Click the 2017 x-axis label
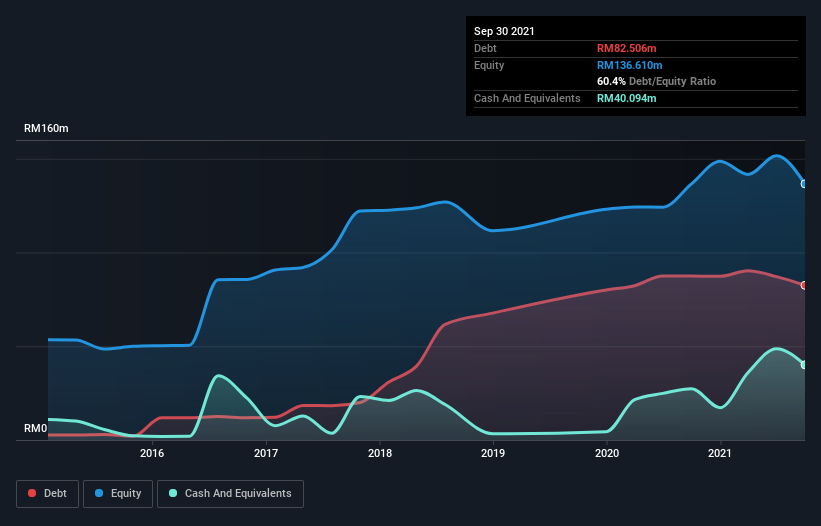 tap(266, 453)
